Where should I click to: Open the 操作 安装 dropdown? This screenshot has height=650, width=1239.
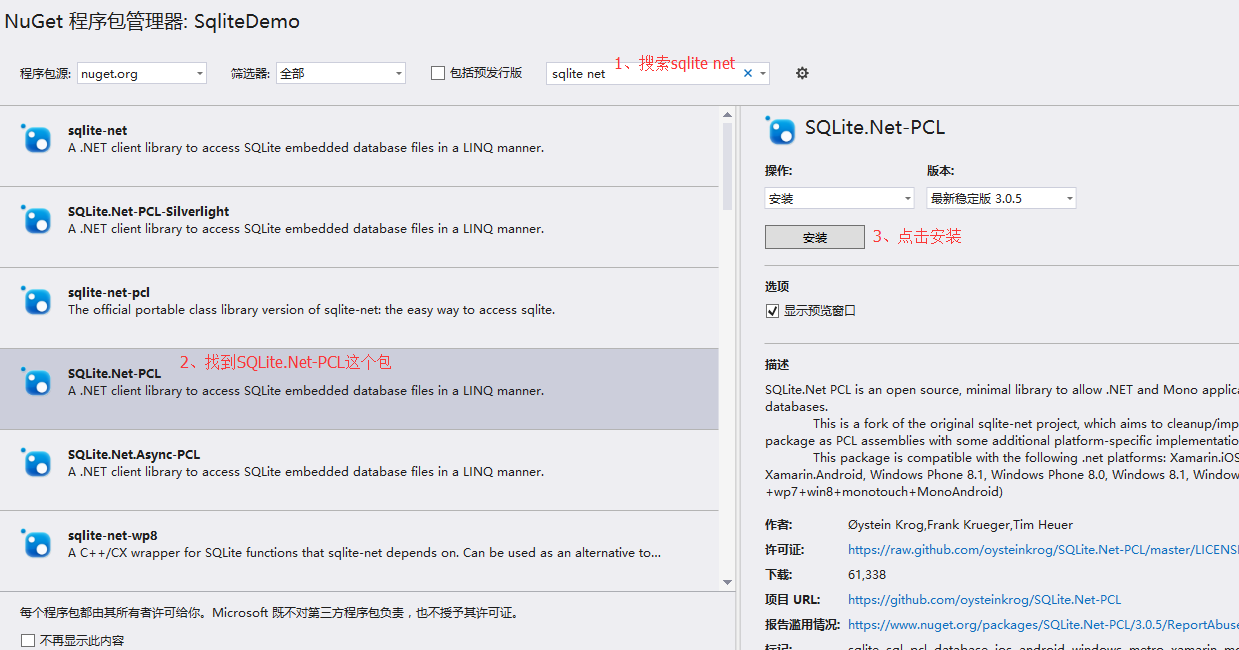coord(839,198)
